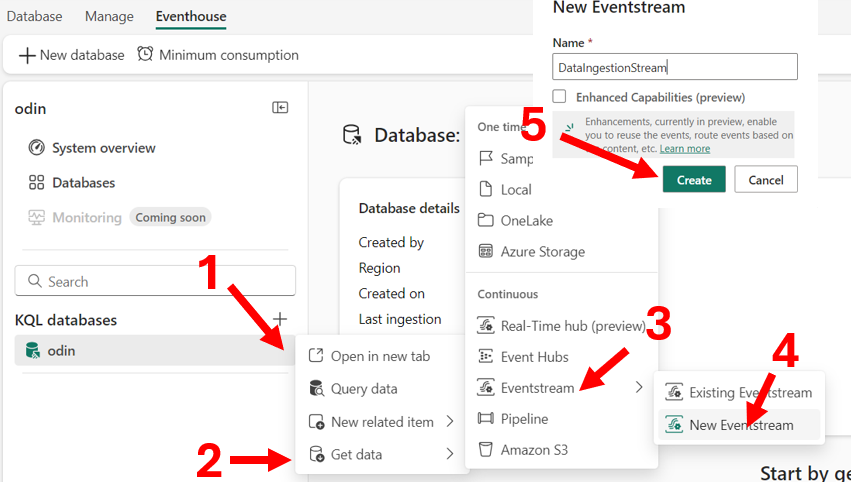851x482 pixels.
Task: Expand the Get data submenu arrow
Action: [450, 454]
